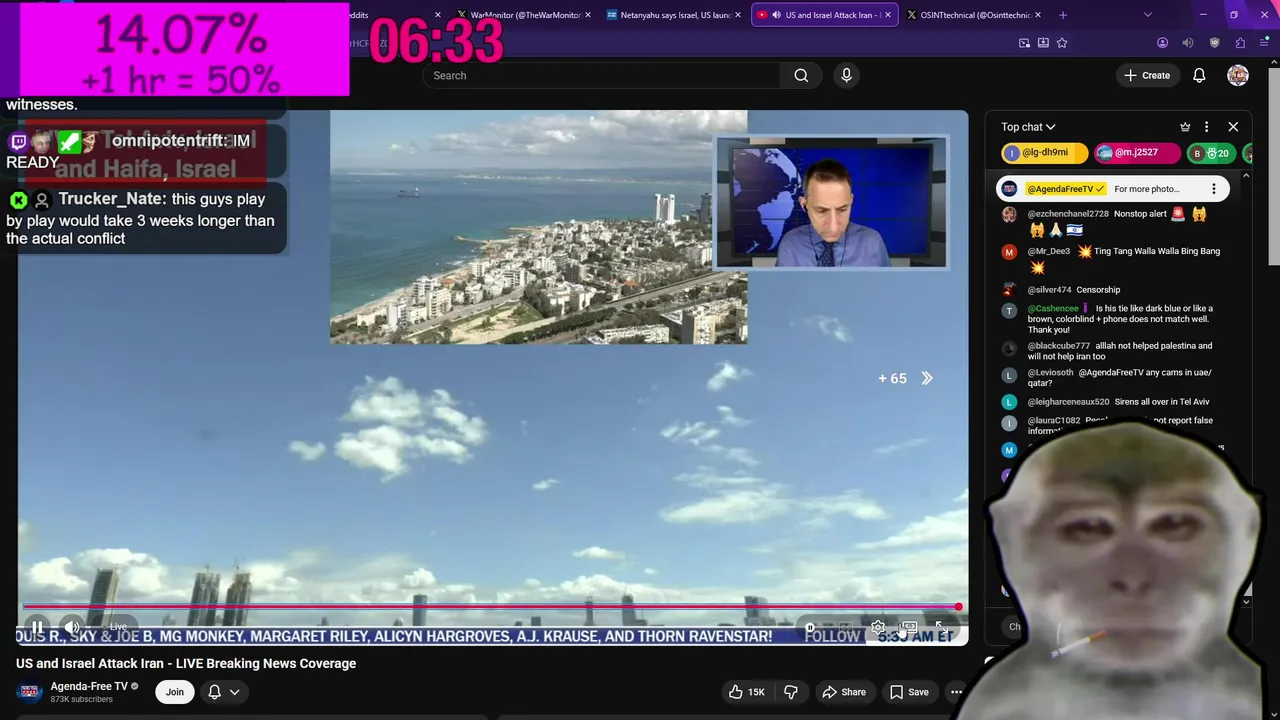Save the video to a playlist

909,692
